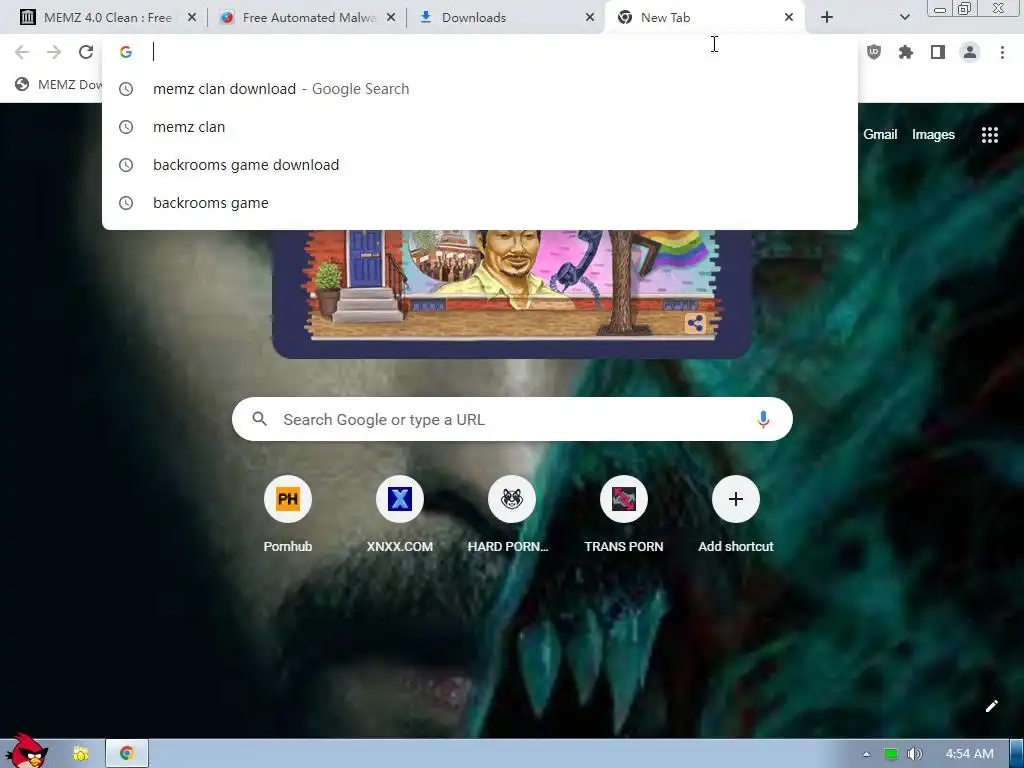Click the magnifier icon in the search box
Image resolution: width=1024 pixels, height=768 pixels.
[x=259, y=419]
